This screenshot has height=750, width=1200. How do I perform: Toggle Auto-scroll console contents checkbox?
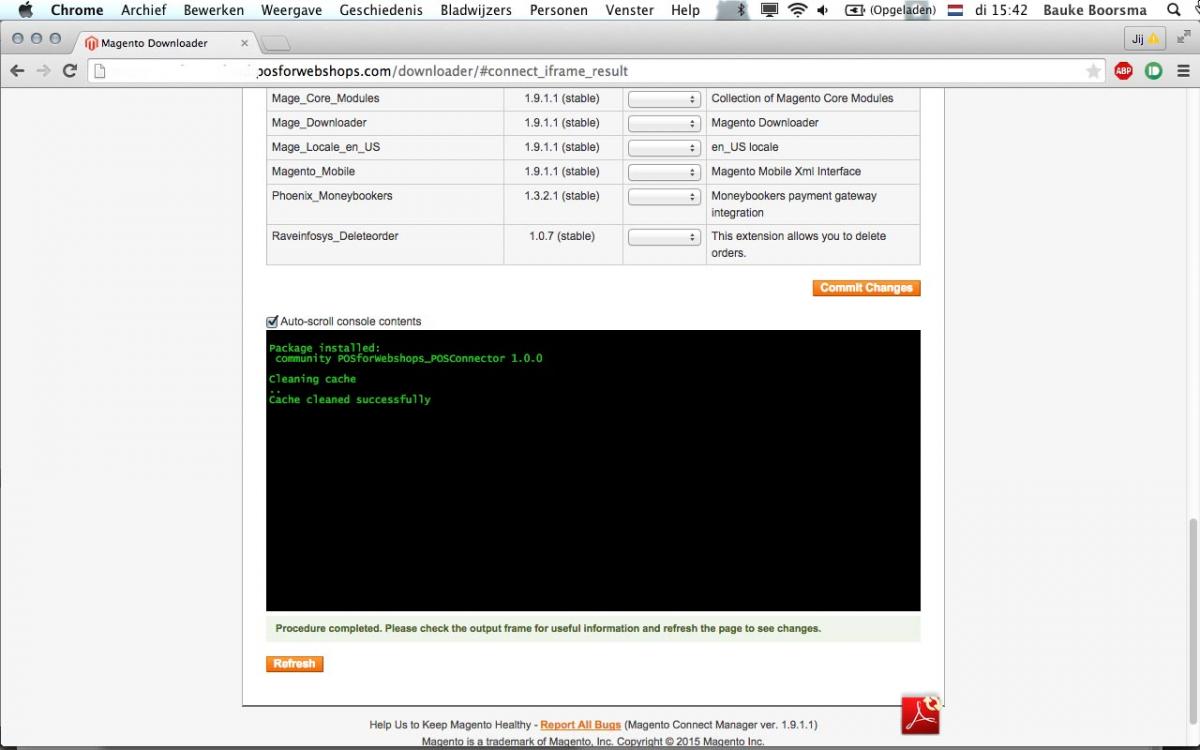coord(272,321)
